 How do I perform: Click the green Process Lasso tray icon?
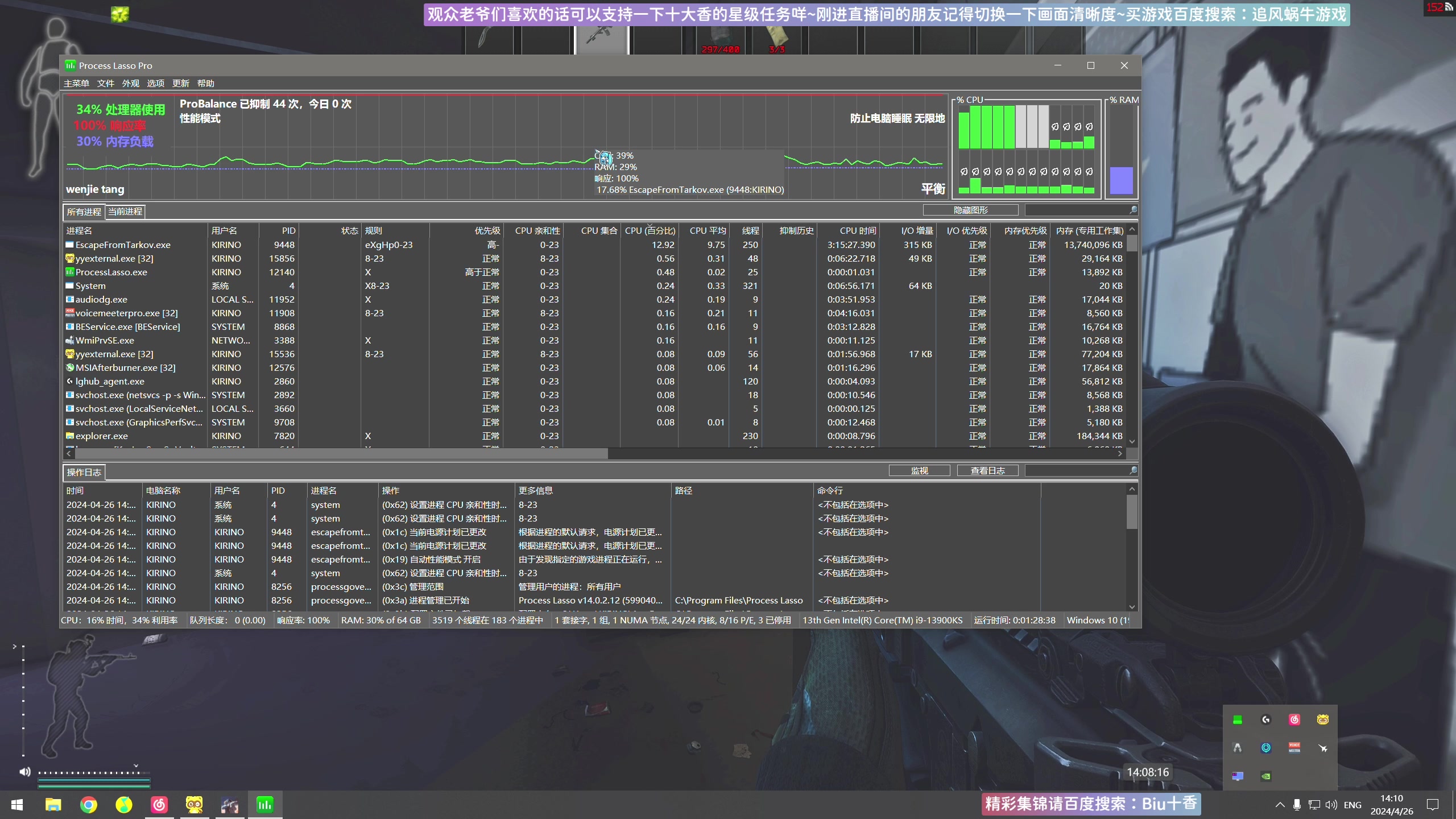1237,720
